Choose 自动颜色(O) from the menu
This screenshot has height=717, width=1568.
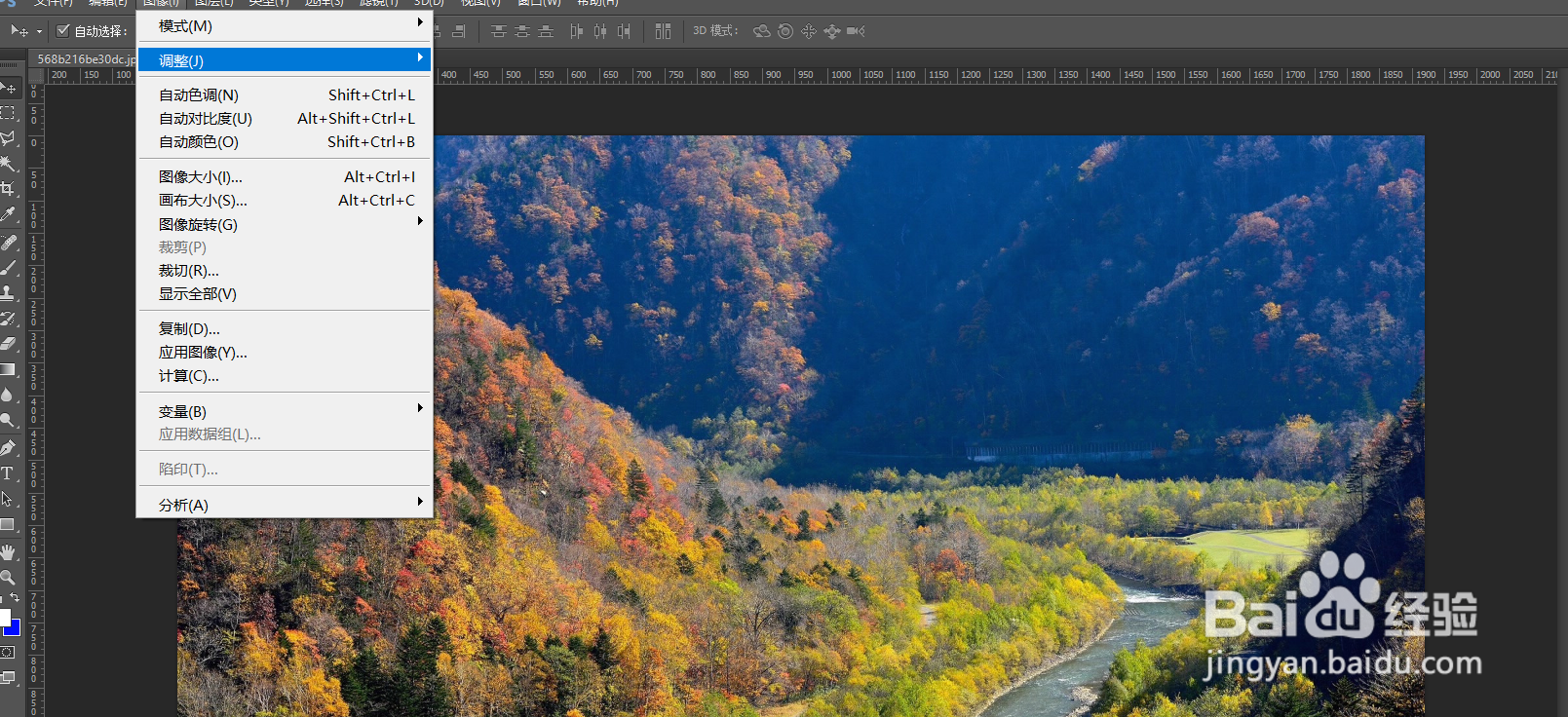pos(285,141)
